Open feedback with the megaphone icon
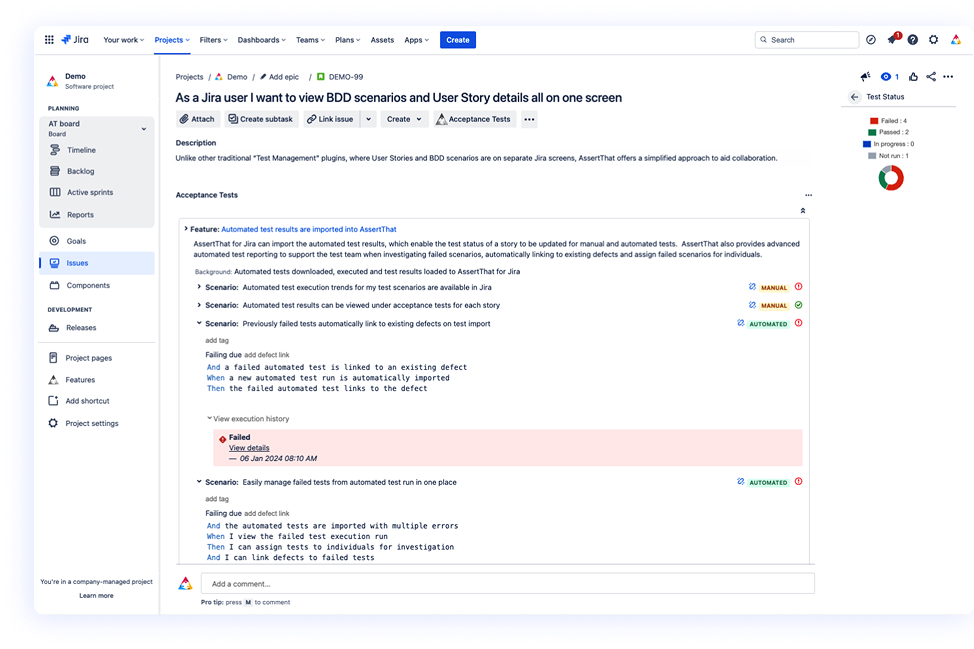The height and width of the screenshot is (649, 974). (865, 76)
